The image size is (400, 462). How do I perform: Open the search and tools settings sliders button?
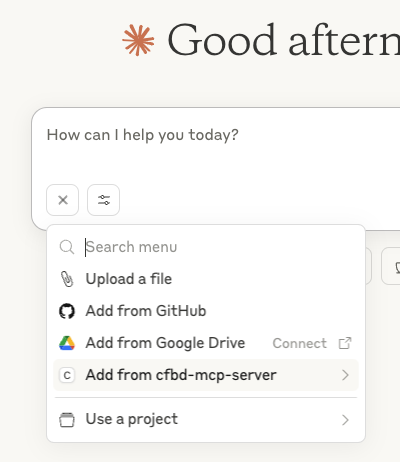pyautogui.click(x=103, y=200)
